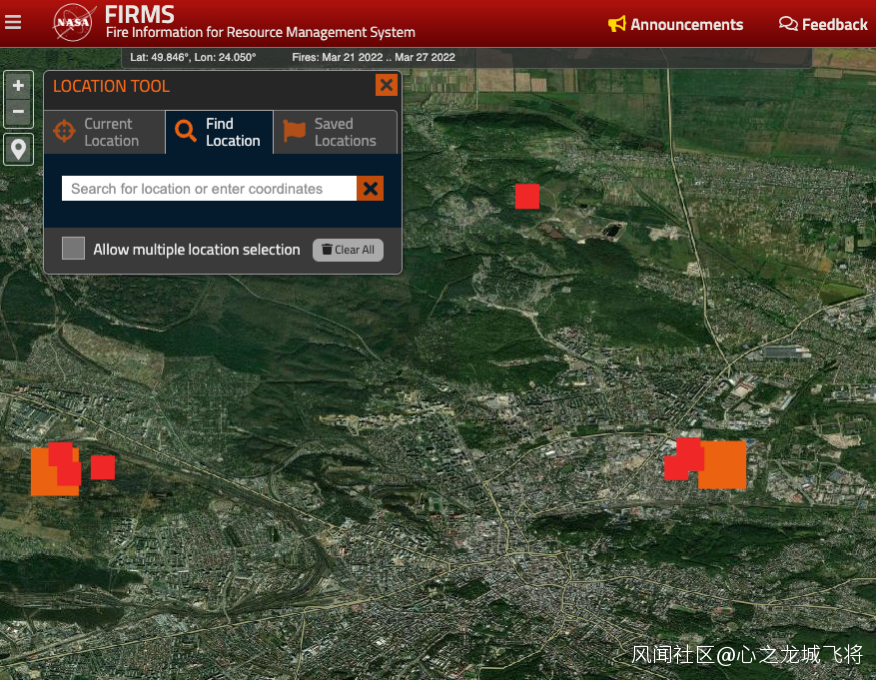This screenshot has height=680, width=876.
Task: Close the Location Tool panel
Action: 386,85
